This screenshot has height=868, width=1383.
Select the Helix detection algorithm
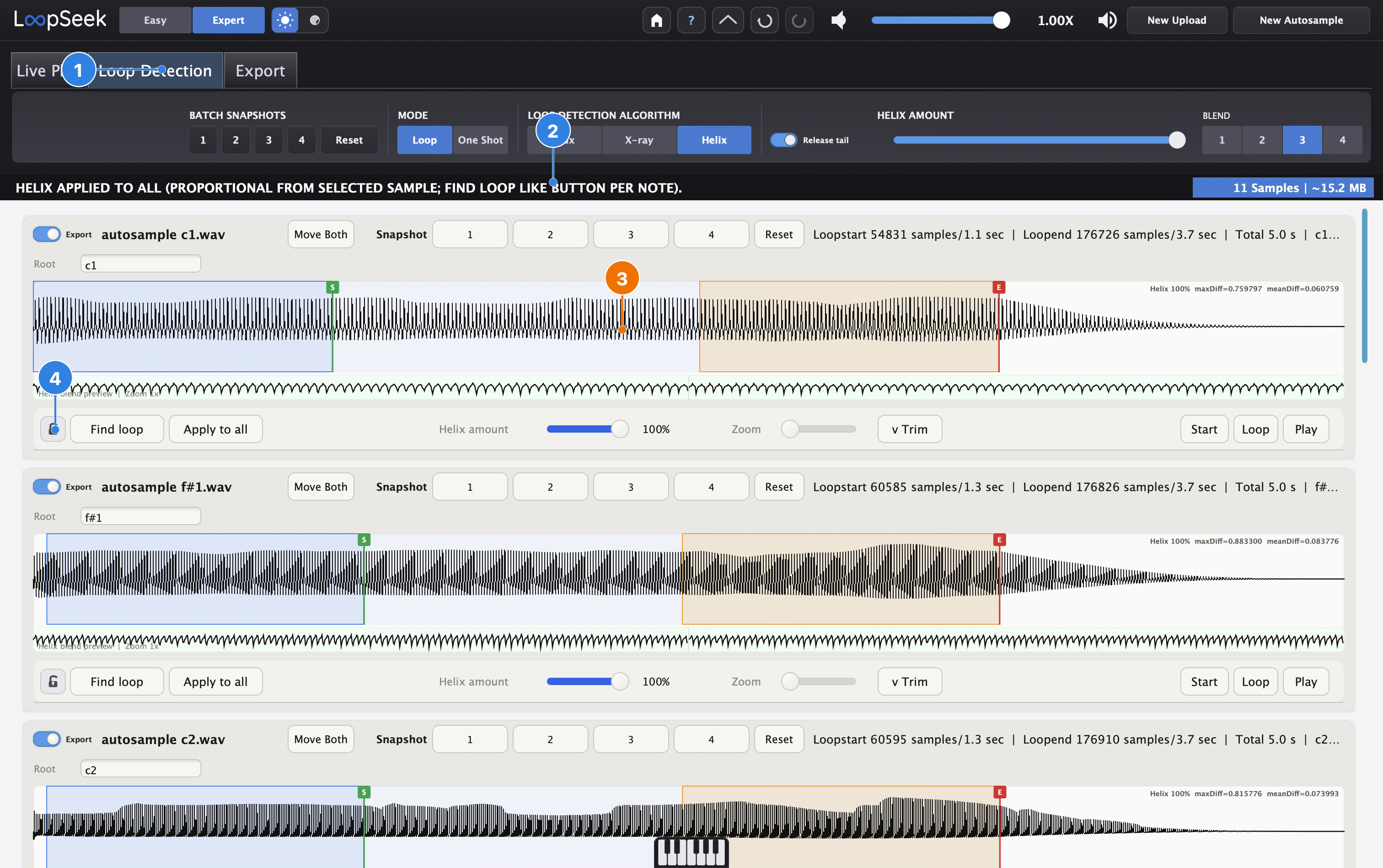pos(714,140)
